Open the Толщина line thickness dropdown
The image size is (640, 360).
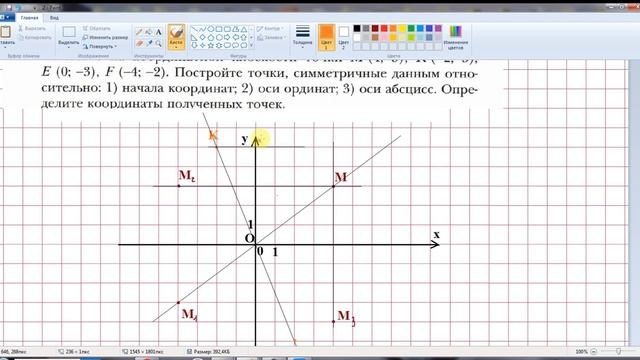[302, 37]
